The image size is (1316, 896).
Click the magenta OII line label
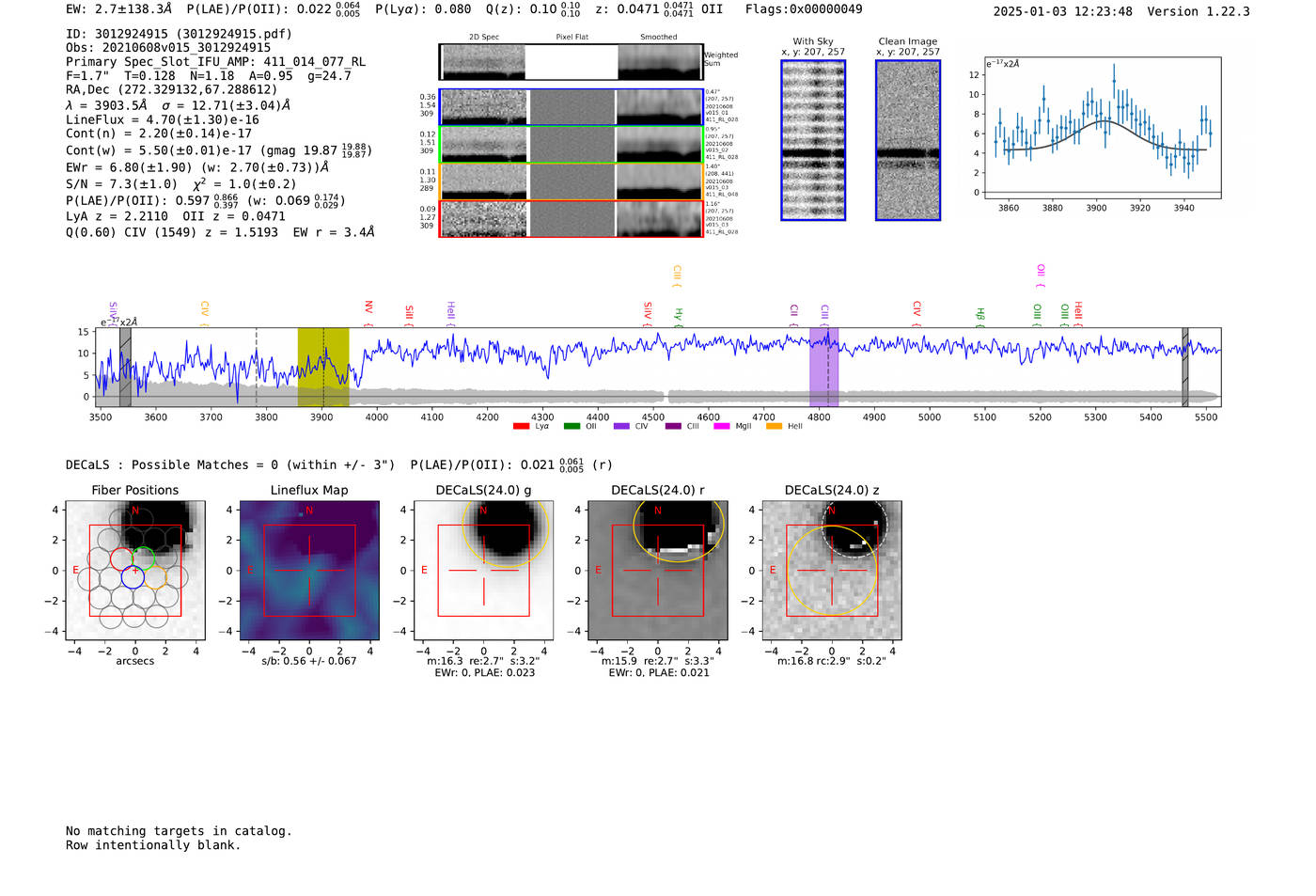click(1041, 275)
